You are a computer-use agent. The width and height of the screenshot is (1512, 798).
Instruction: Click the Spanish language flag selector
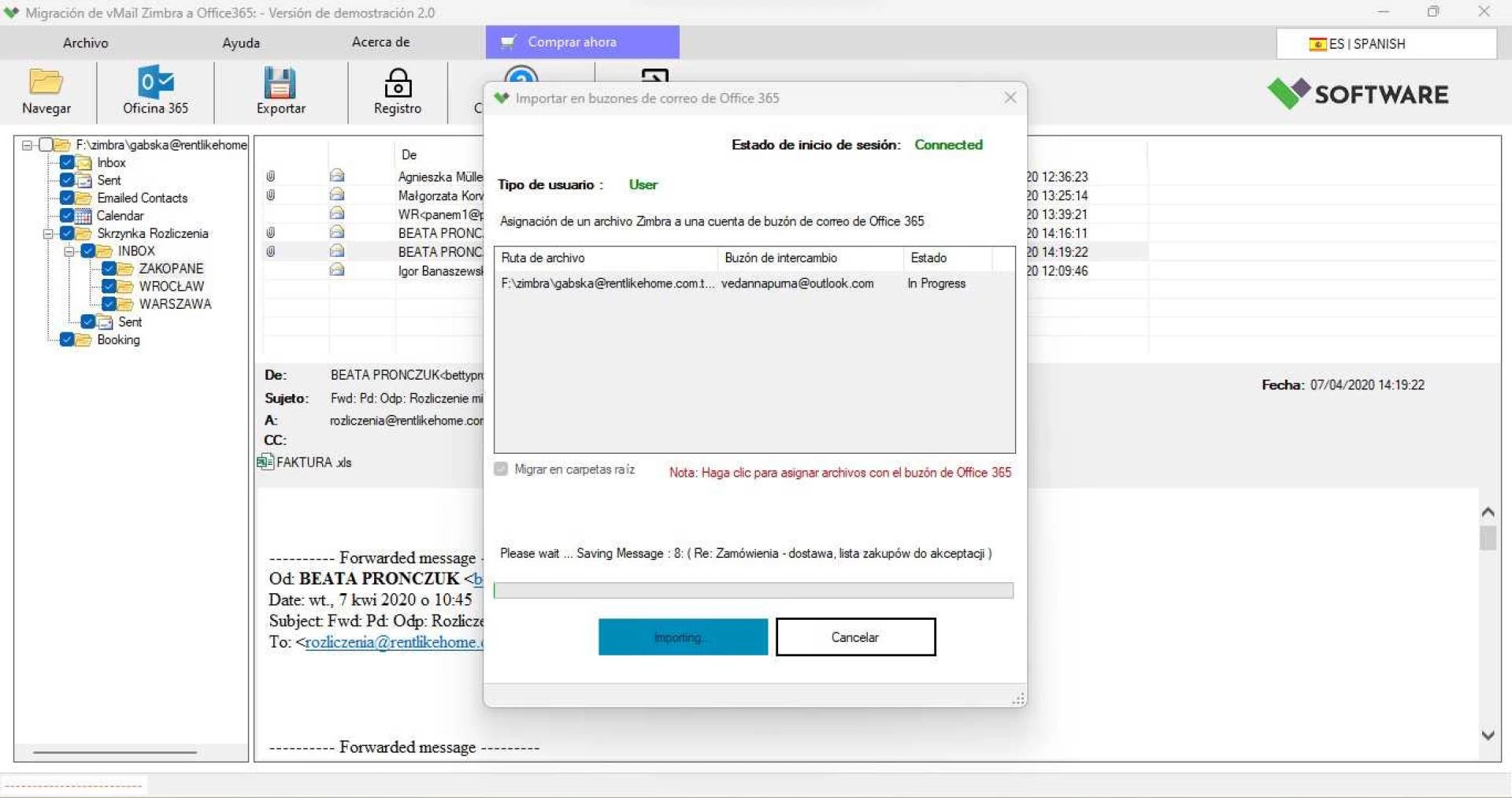point(1318,44)
